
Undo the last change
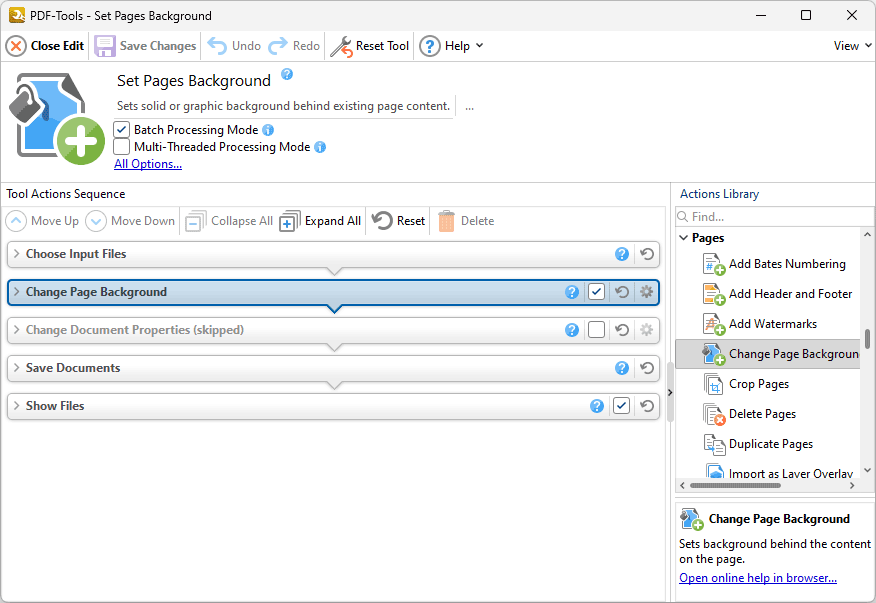click(x=234, y=46)
